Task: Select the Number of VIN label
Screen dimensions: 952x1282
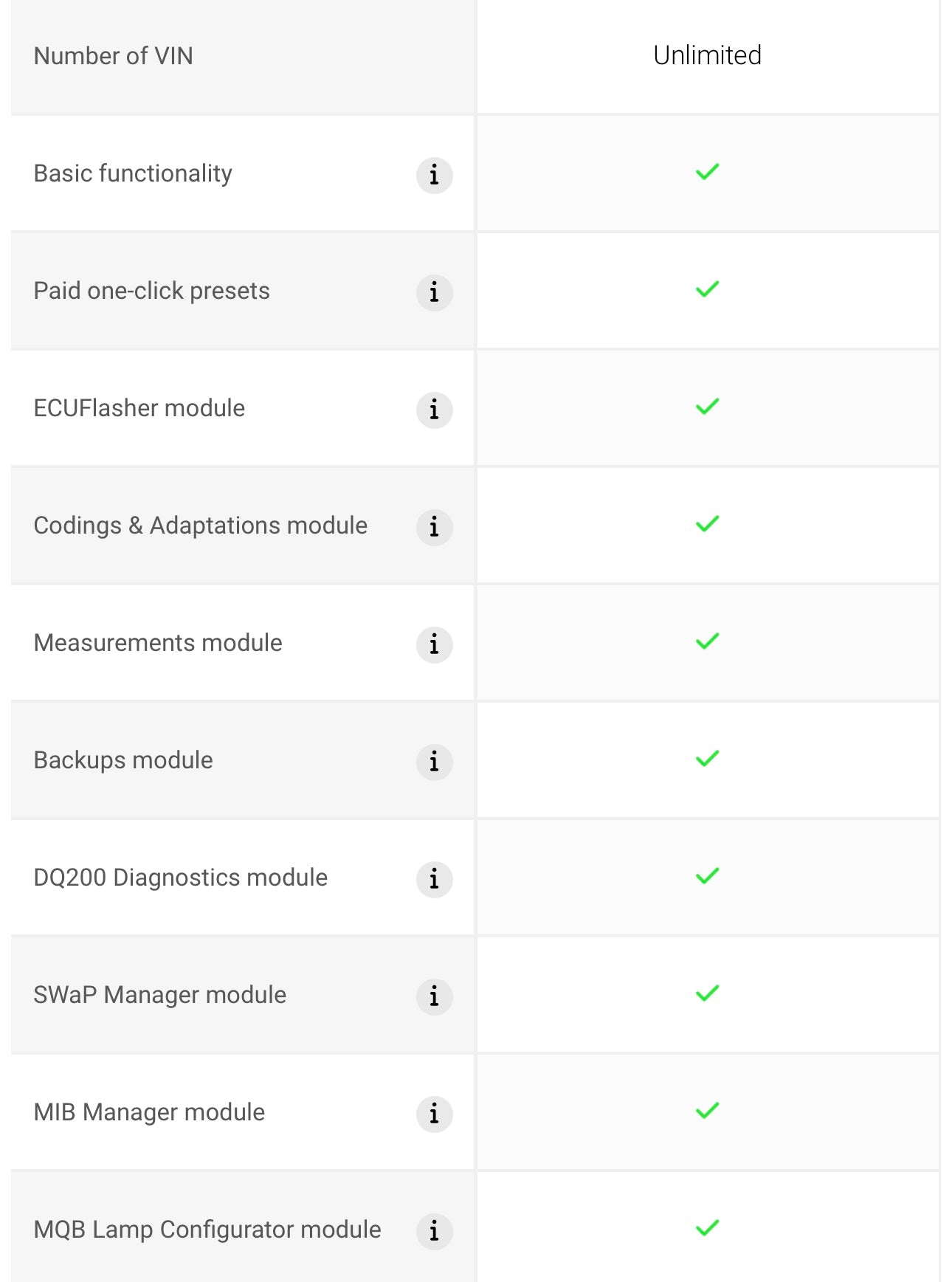Action: coord(114,56)
